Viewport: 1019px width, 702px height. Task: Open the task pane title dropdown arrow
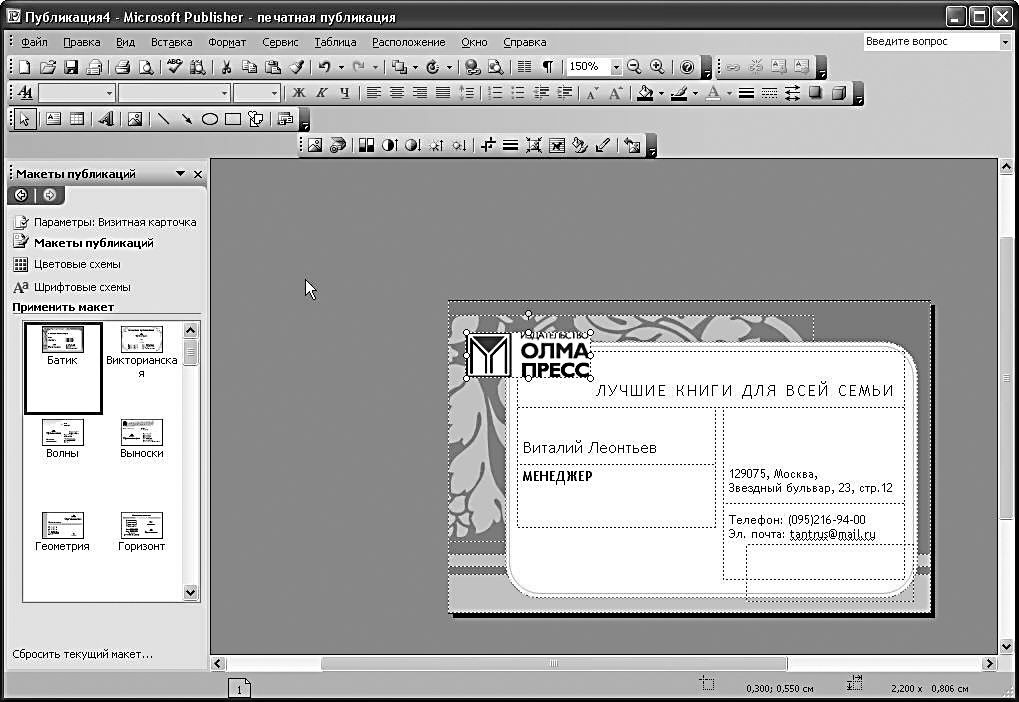click(180, 174)
